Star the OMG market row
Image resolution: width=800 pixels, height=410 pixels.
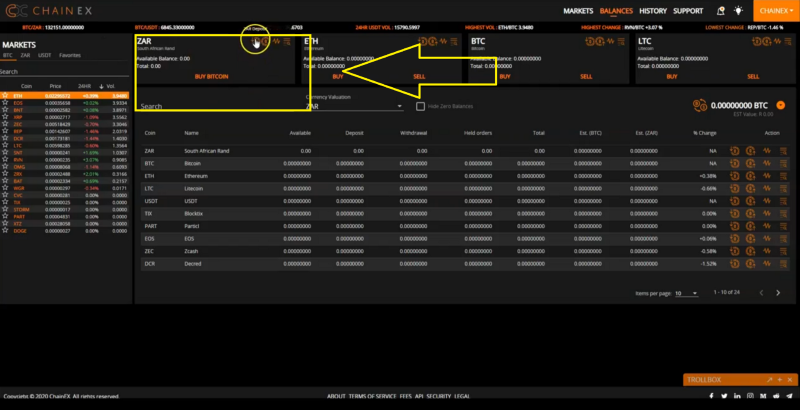pyautogui.click(x=5, y=166)
